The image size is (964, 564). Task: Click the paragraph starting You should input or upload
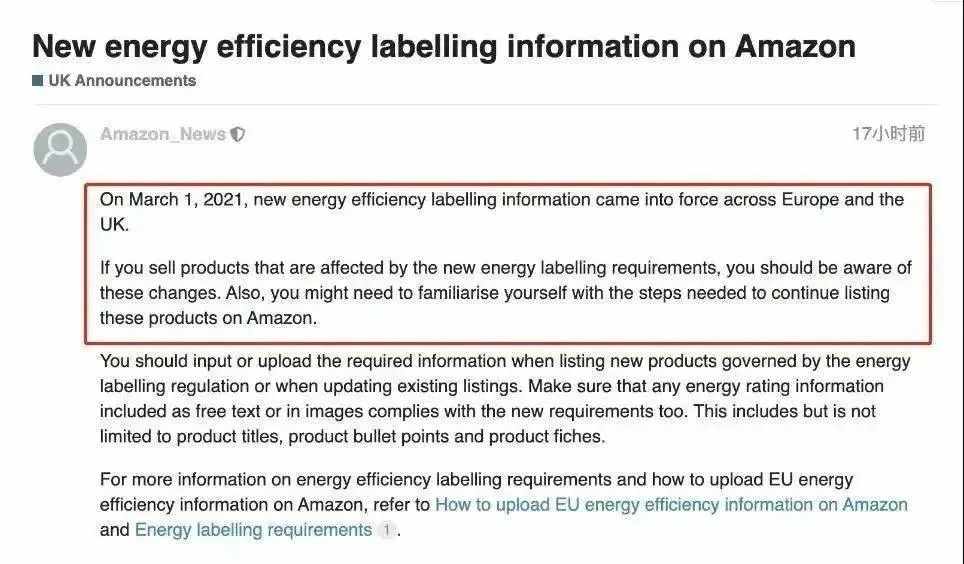click(x=505, y=399)
